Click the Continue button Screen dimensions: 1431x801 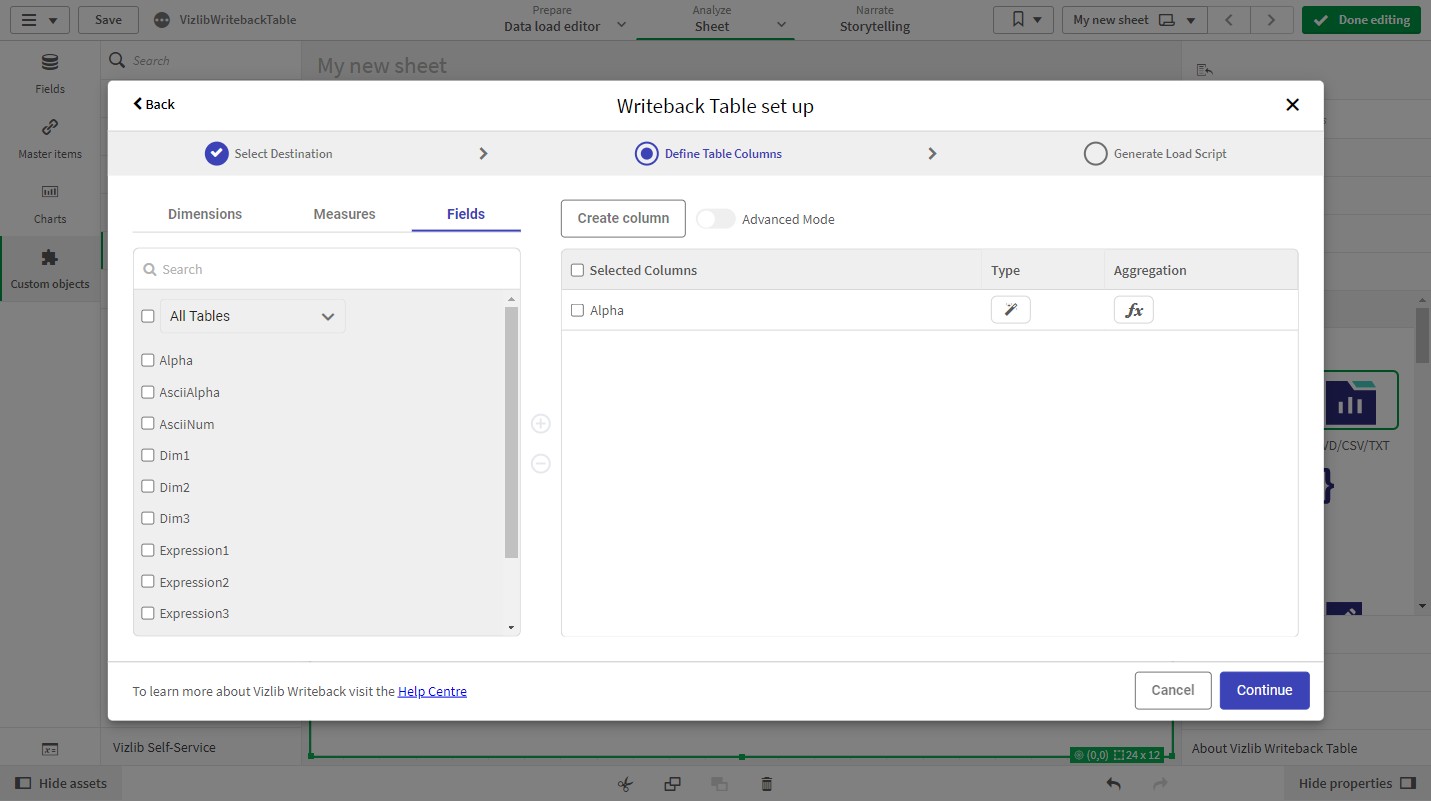pos(1264,690)
